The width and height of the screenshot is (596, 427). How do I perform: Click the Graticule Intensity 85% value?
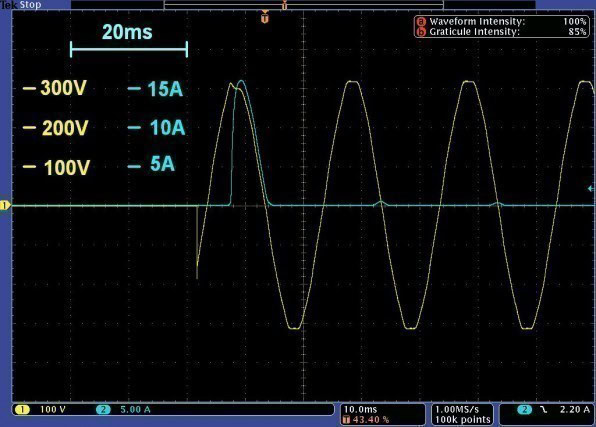coord(577,32)
